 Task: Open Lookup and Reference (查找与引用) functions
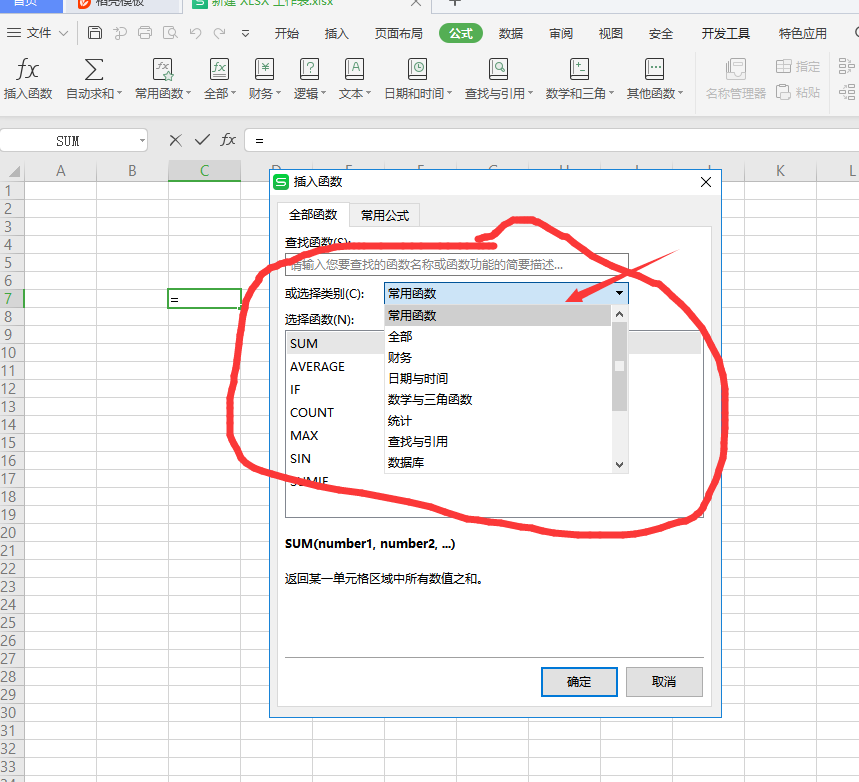click(x=498, y=70)
